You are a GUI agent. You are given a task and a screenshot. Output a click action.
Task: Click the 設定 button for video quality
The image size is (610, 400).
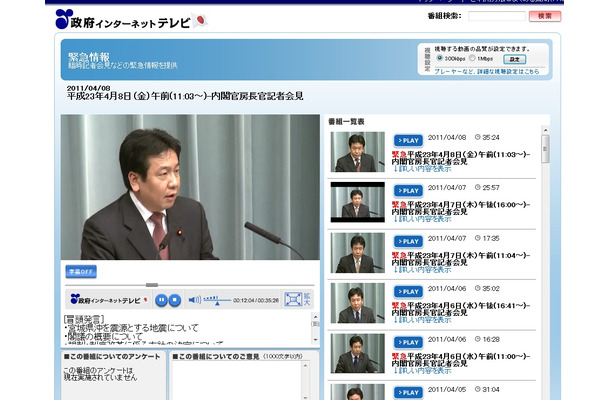pos(514,59)
